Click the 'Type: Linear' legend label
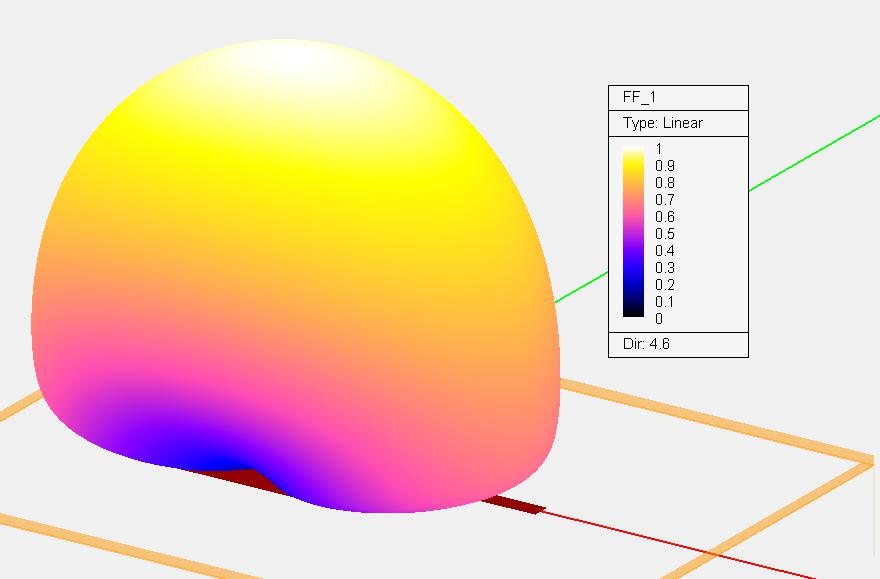 [x=663, y=123]
